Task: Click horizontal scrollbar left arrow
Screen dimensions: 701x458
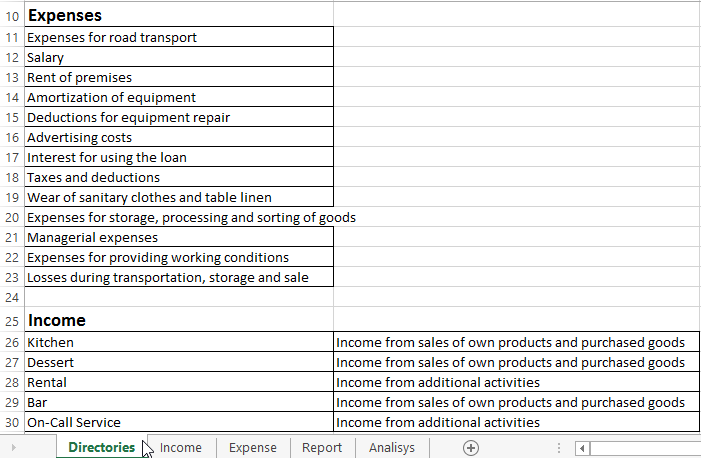Action: tap(582, 448)
